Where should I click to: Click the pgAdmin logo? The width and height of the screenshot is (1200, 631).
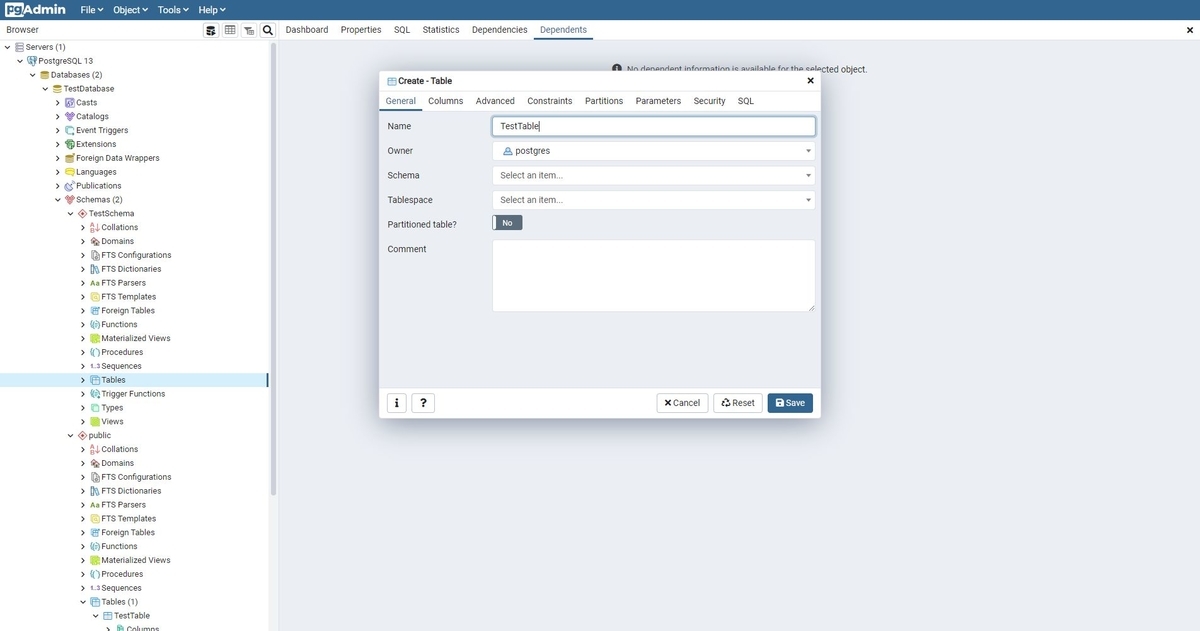(x=35, y=9)
